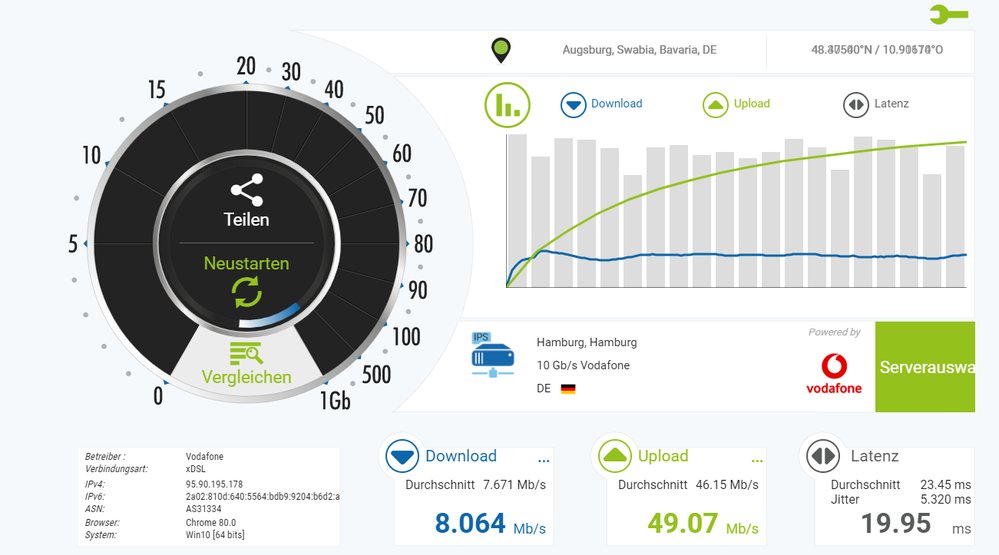Click the blue download curve in graph
The image size is (999, 555).
739,255
